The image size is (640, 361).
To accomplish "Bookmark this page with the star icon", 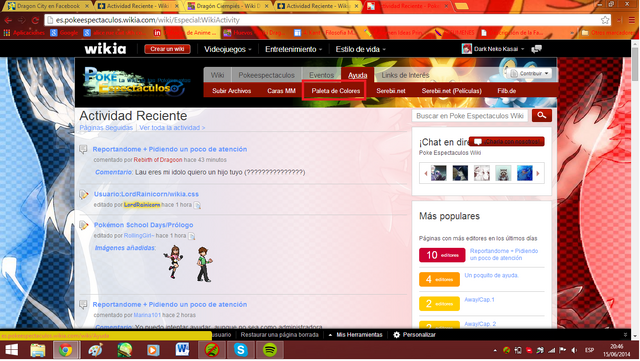I will click(605, 20).
